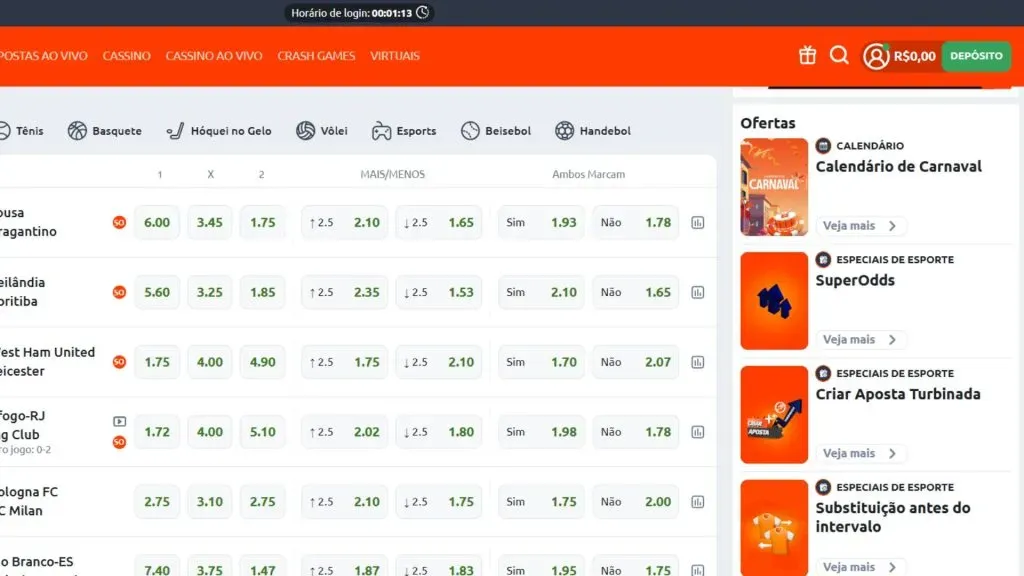Expand Veja mais under Criar Aposta Turbinada
Image resolution: width=1024 pixels, height=576 pixels.
[x=860, y=454]
